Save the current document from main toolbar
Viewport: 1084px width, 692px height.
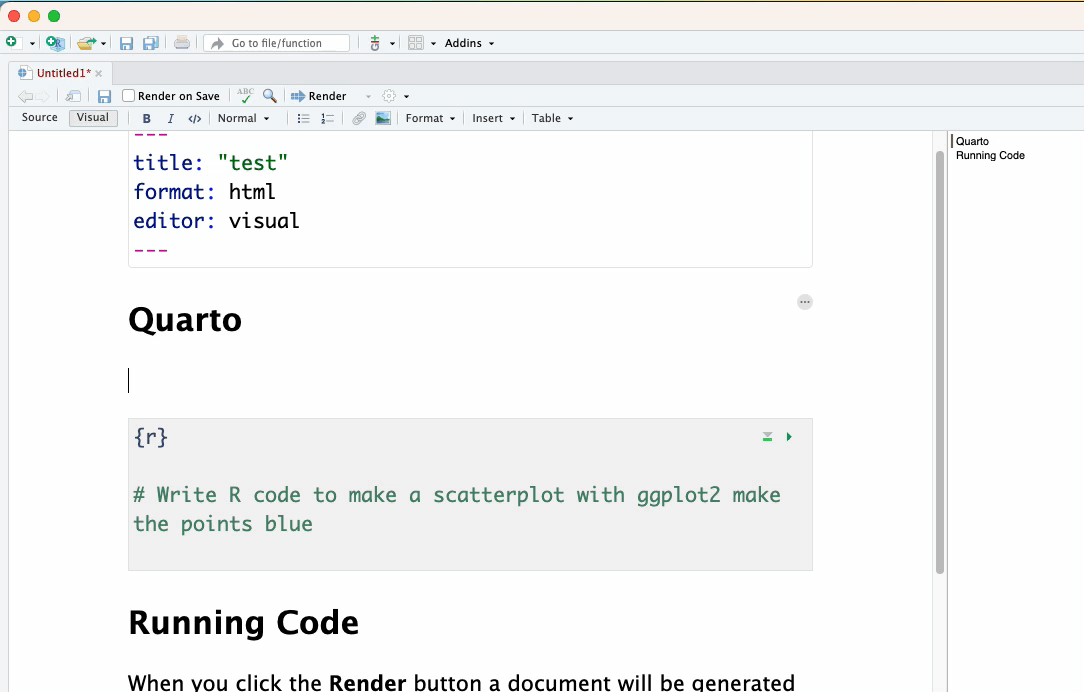(127, 43)
